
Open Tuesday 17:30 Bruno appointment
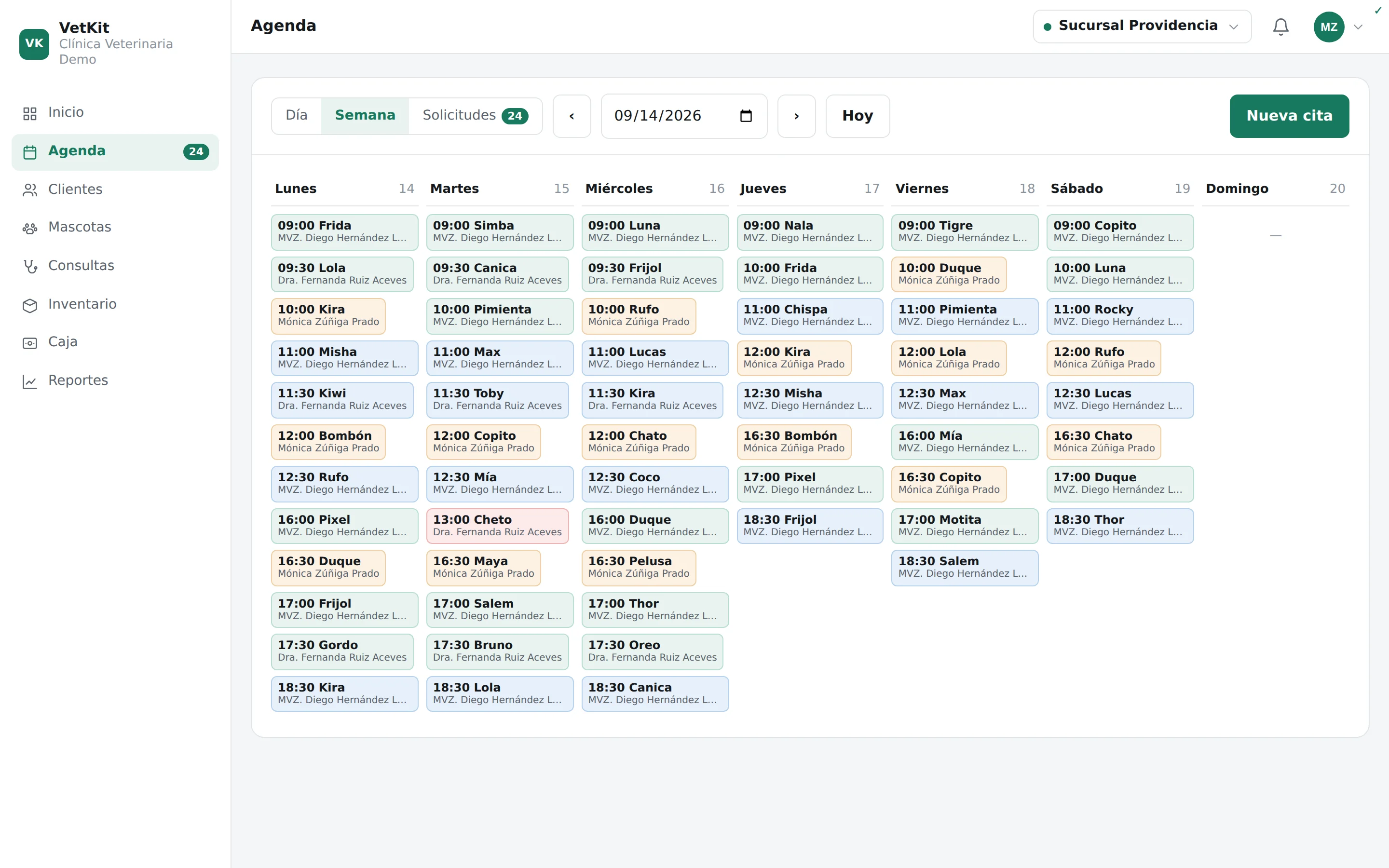point(497,651)
